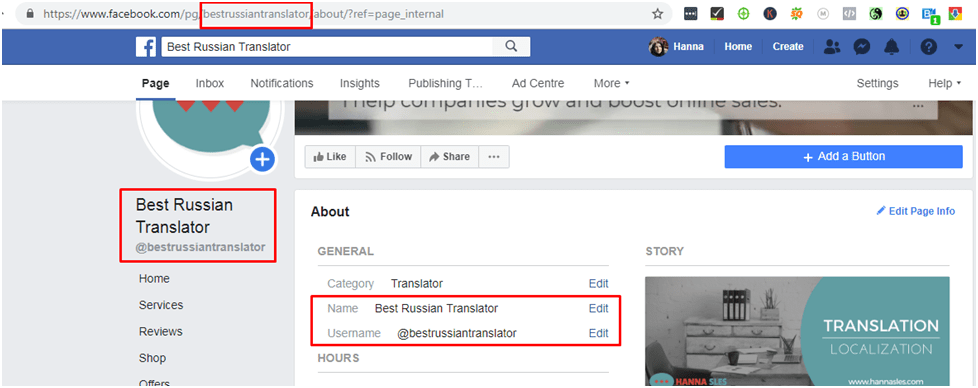
Task: Click the @bestrussiantranslator handle under page title
Action: pyautogui.click(x=200, y=247)
